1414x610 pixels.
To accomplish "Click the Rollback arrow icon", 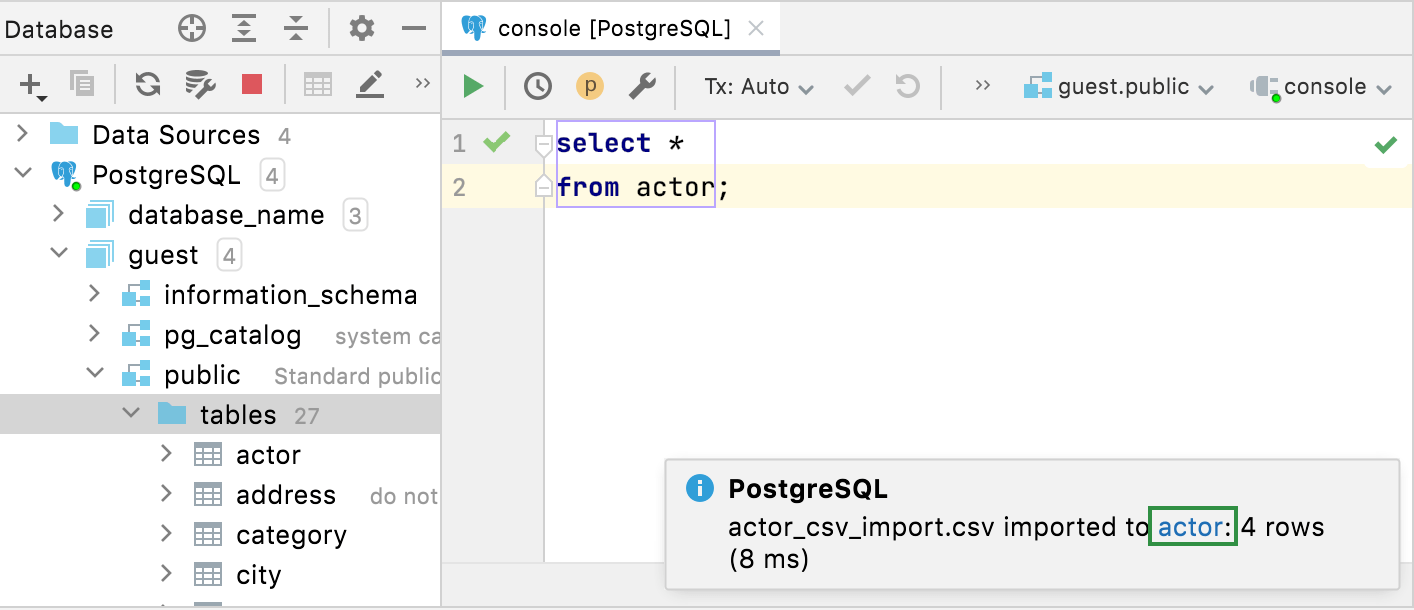I will [907, 87].
